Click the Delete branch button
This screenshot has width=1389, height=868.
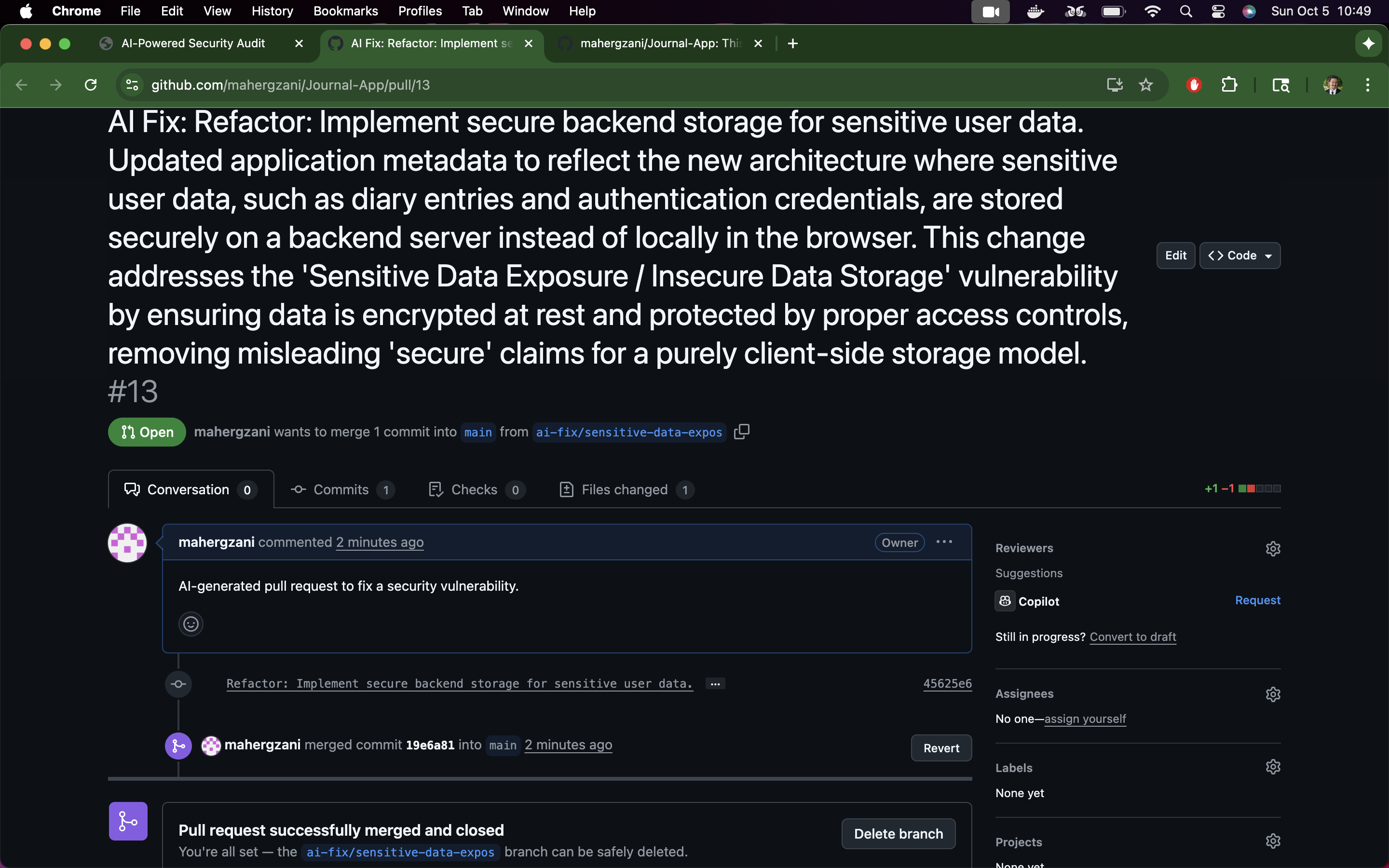[x=898, y=834]
